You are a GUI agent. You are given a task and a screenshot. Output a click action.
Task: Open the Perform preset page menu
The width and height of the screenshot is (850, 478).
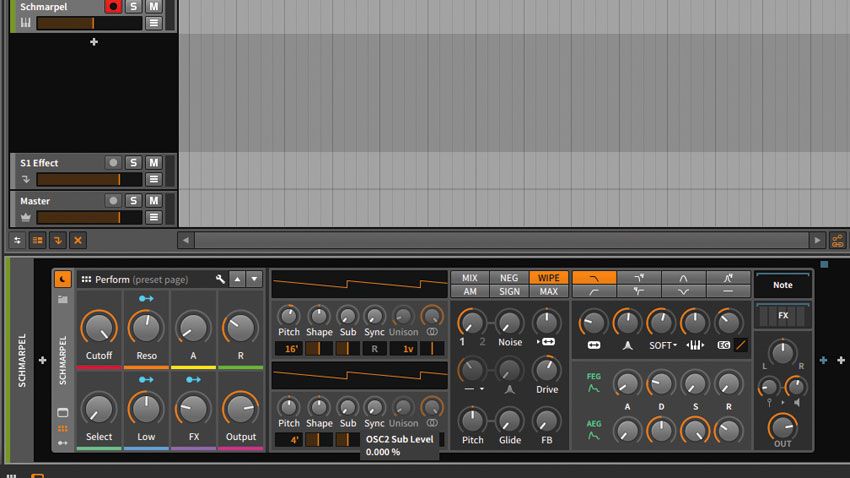pos(141,280)
